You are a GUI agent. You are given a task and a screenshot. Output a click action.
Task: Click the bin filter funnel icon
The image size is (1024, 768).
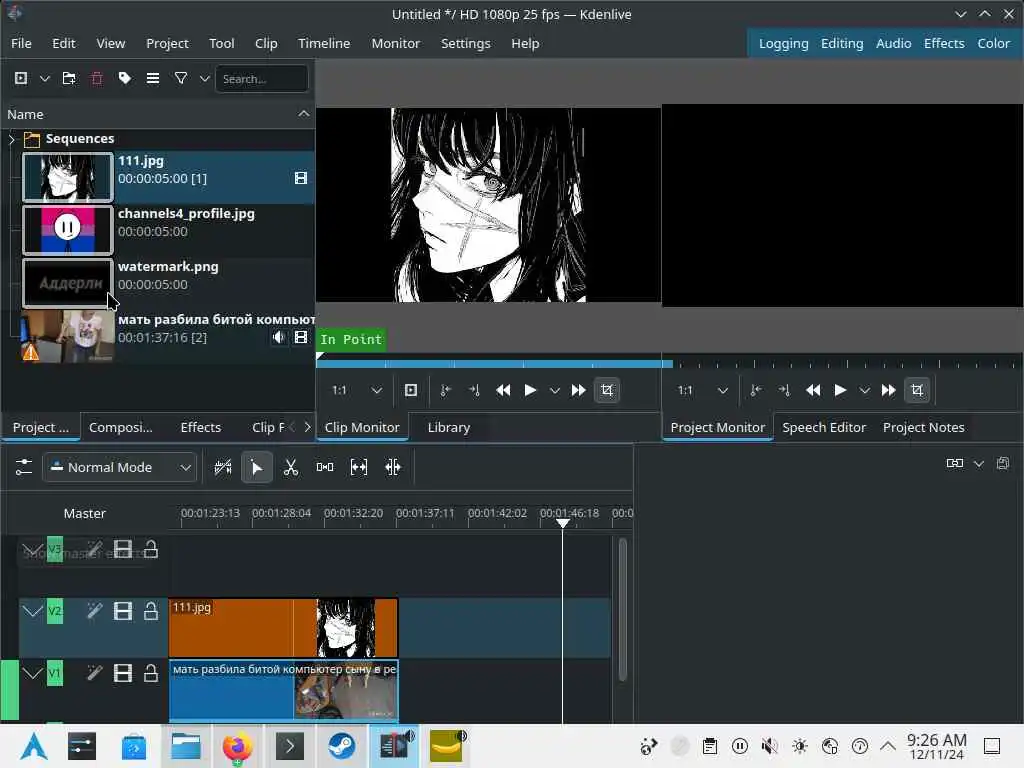[x=181, y=78]
